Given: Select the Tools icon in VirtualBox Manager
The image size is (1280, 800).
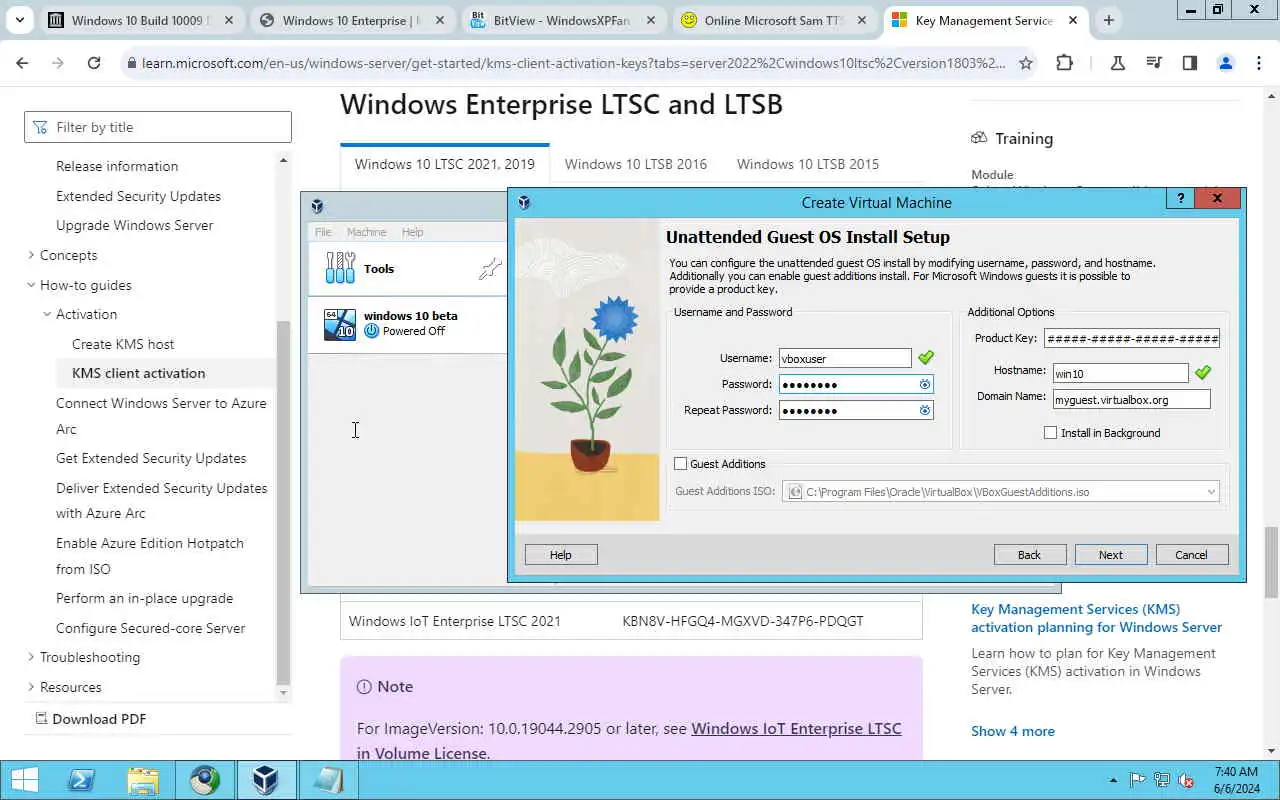Looking at the screenshot, I should 340,268.
